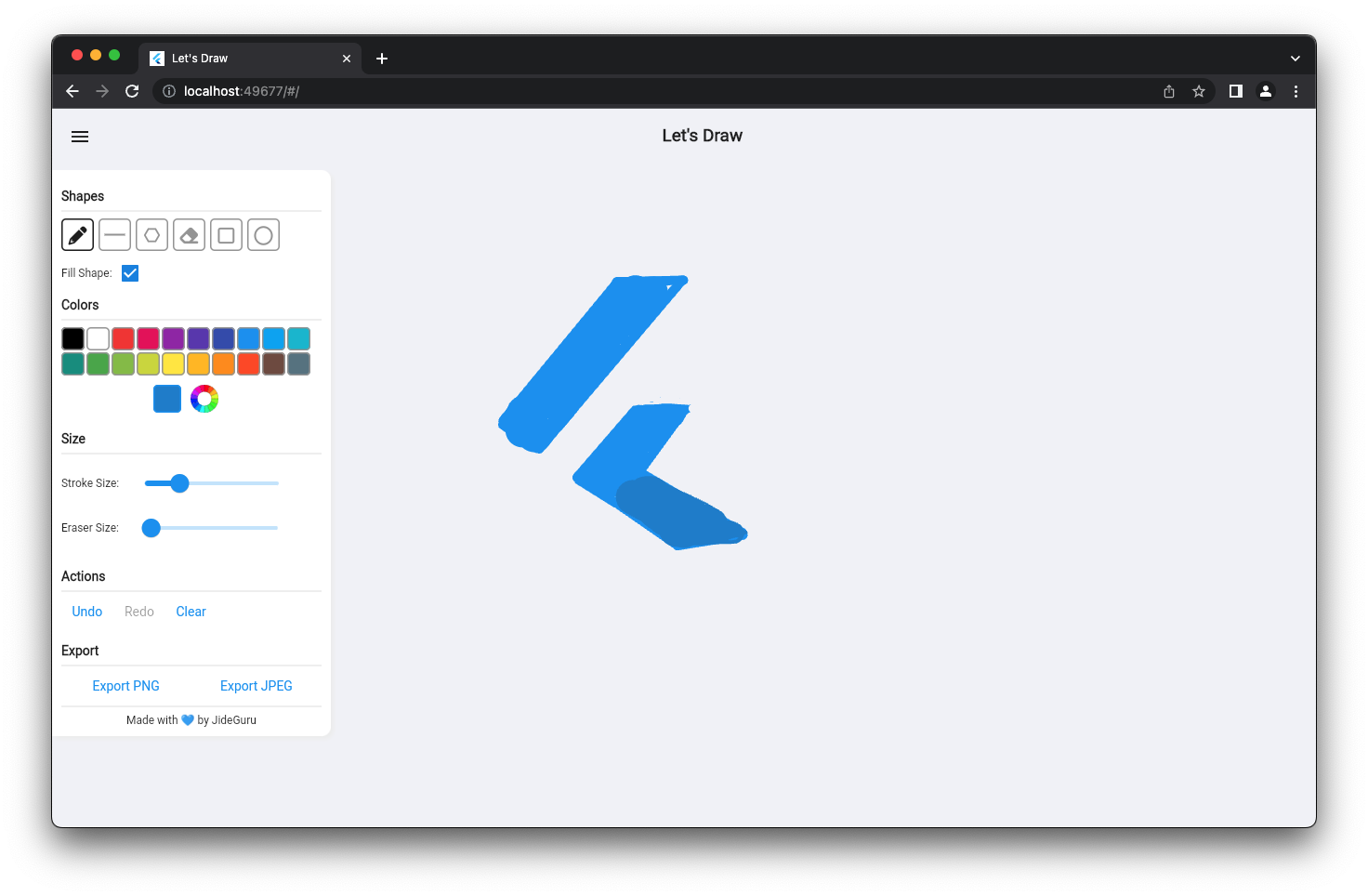Go forward in browser history
The height and width of the screenshot is (896, 1368).
(102, 91)
